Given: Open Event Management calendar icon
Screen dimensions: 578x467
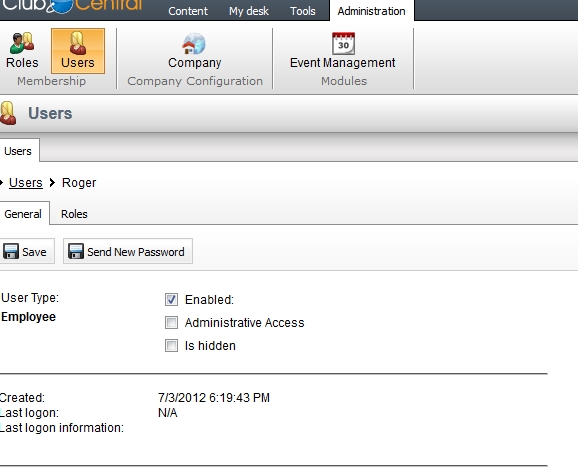Looking at the screenshot, I should tap(343, 43).
